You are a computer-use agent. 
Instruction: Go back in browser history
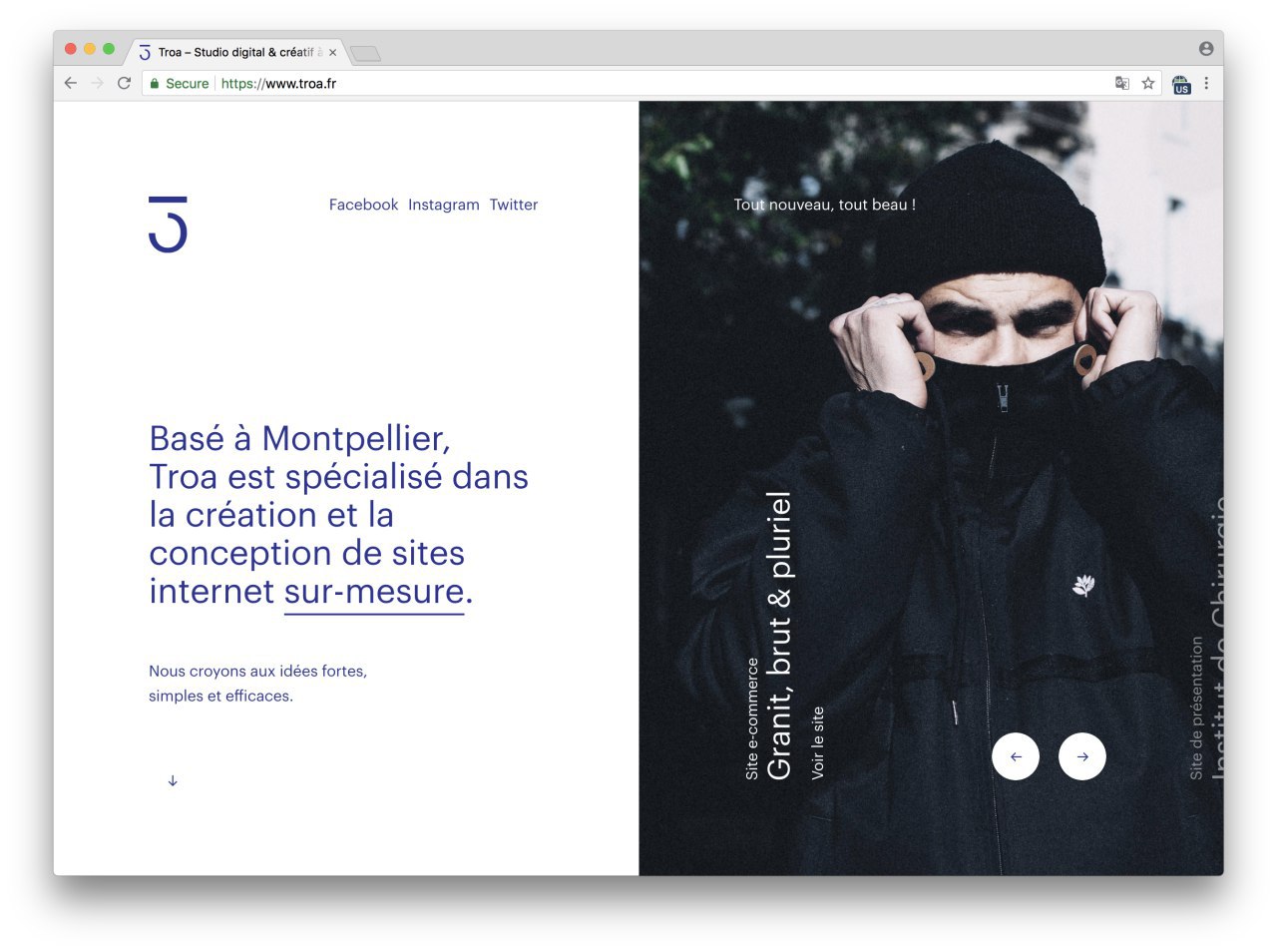coord(70,84)
